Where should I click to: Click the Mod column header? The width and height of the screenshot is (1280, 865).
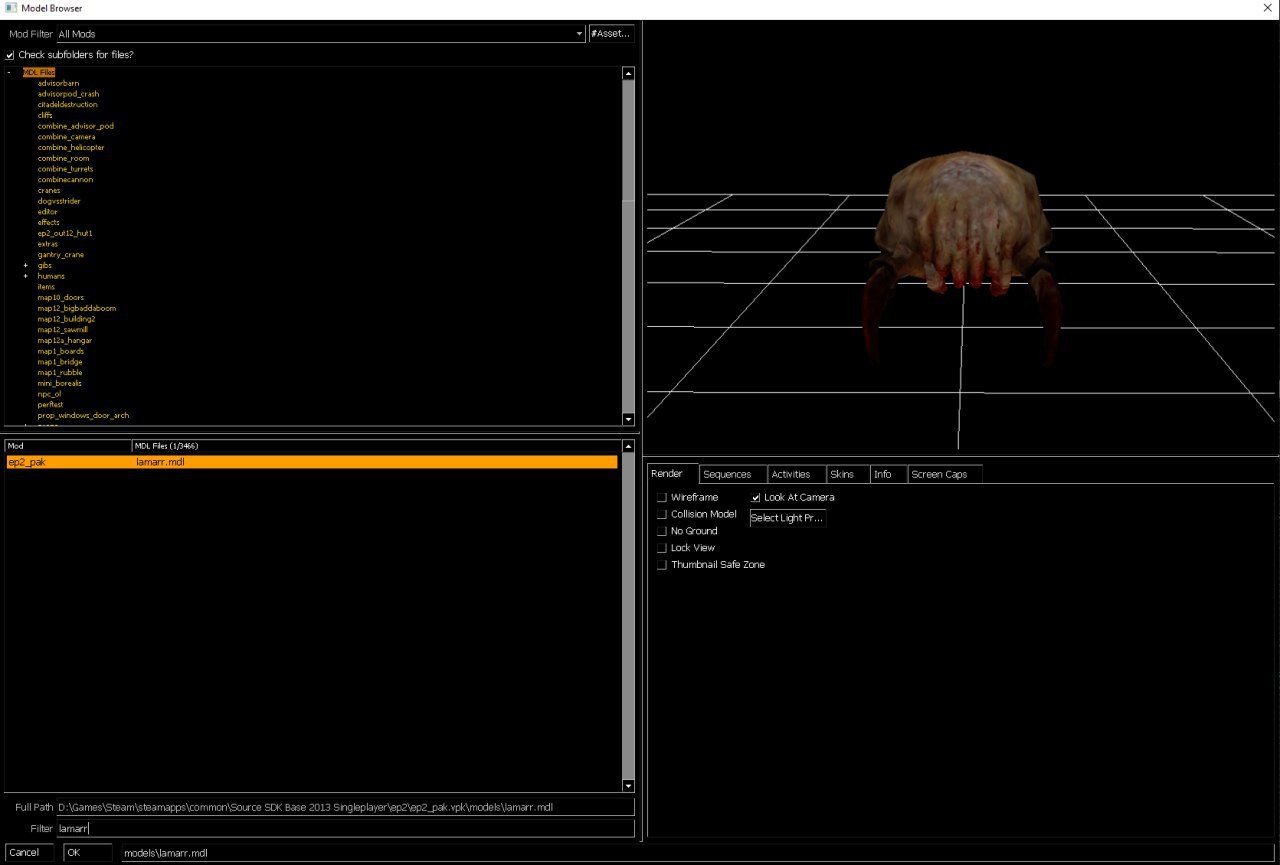[68, 446]
